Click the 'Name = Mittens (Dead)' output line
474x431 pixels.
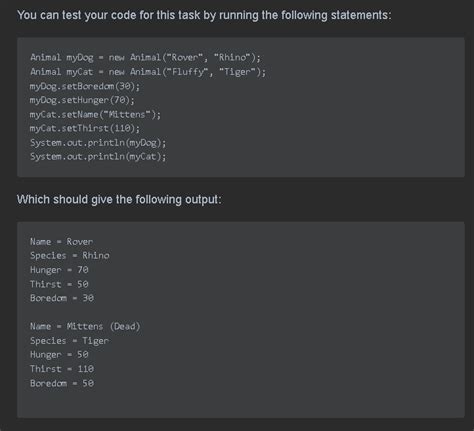point(85,326)
